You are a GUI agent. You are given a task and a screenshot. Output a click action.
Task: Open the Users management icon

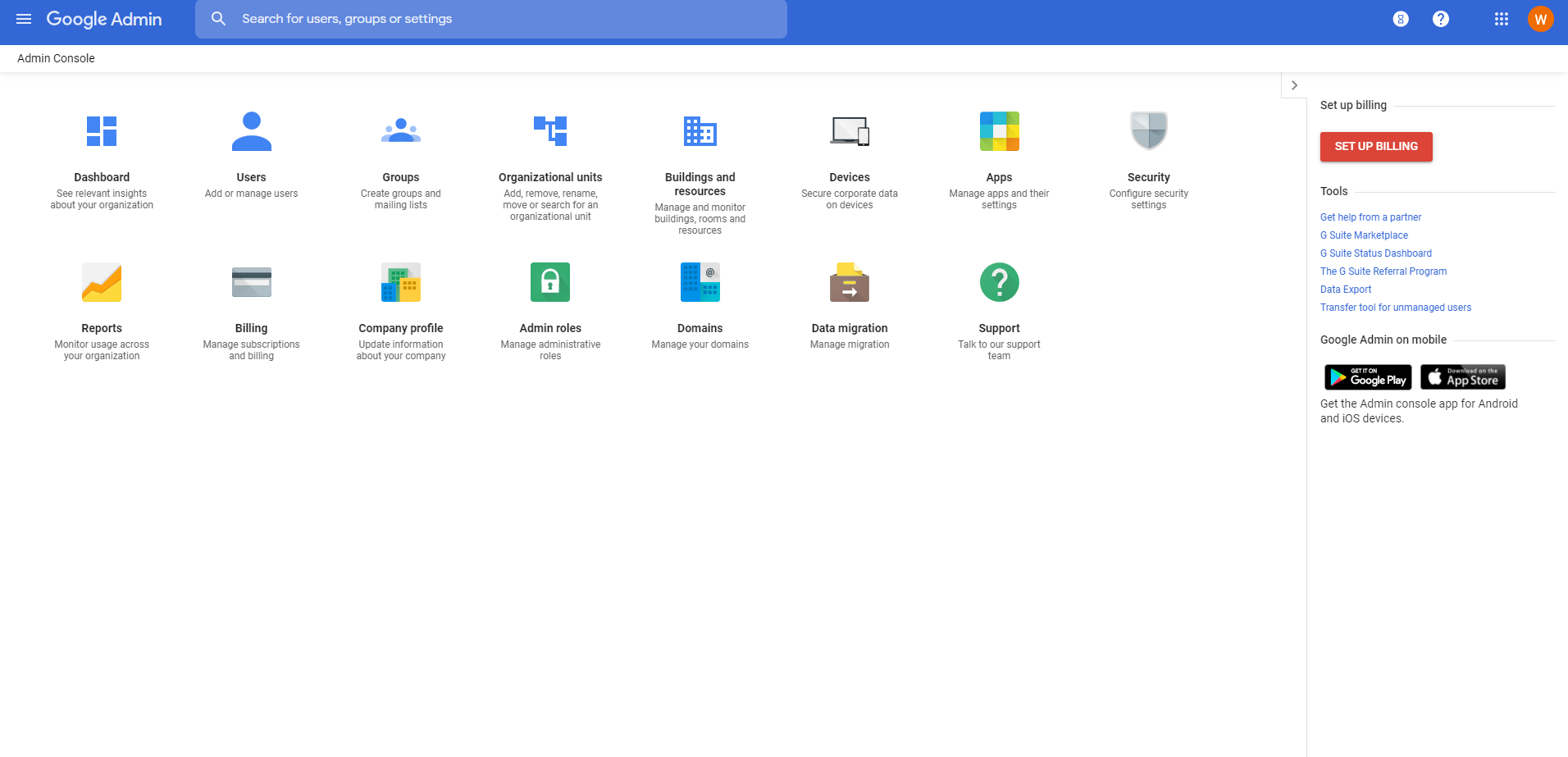click(251, 131)
